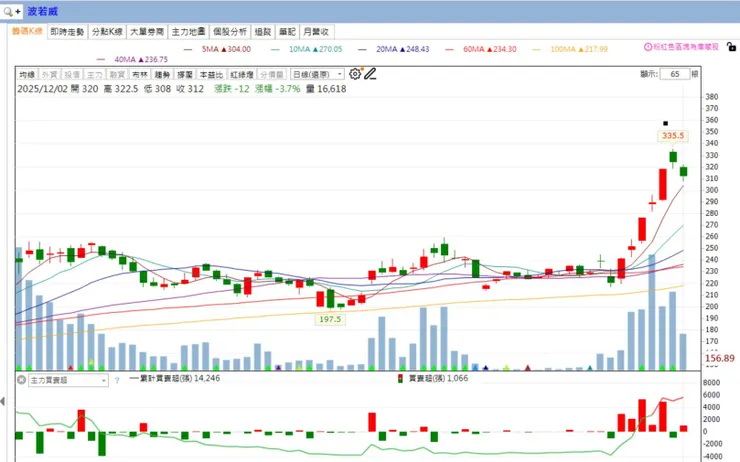The width and height of the screenshot is (740, 462).
Task: Toggle the 布林 band overlay
Action: coord(140,75)
